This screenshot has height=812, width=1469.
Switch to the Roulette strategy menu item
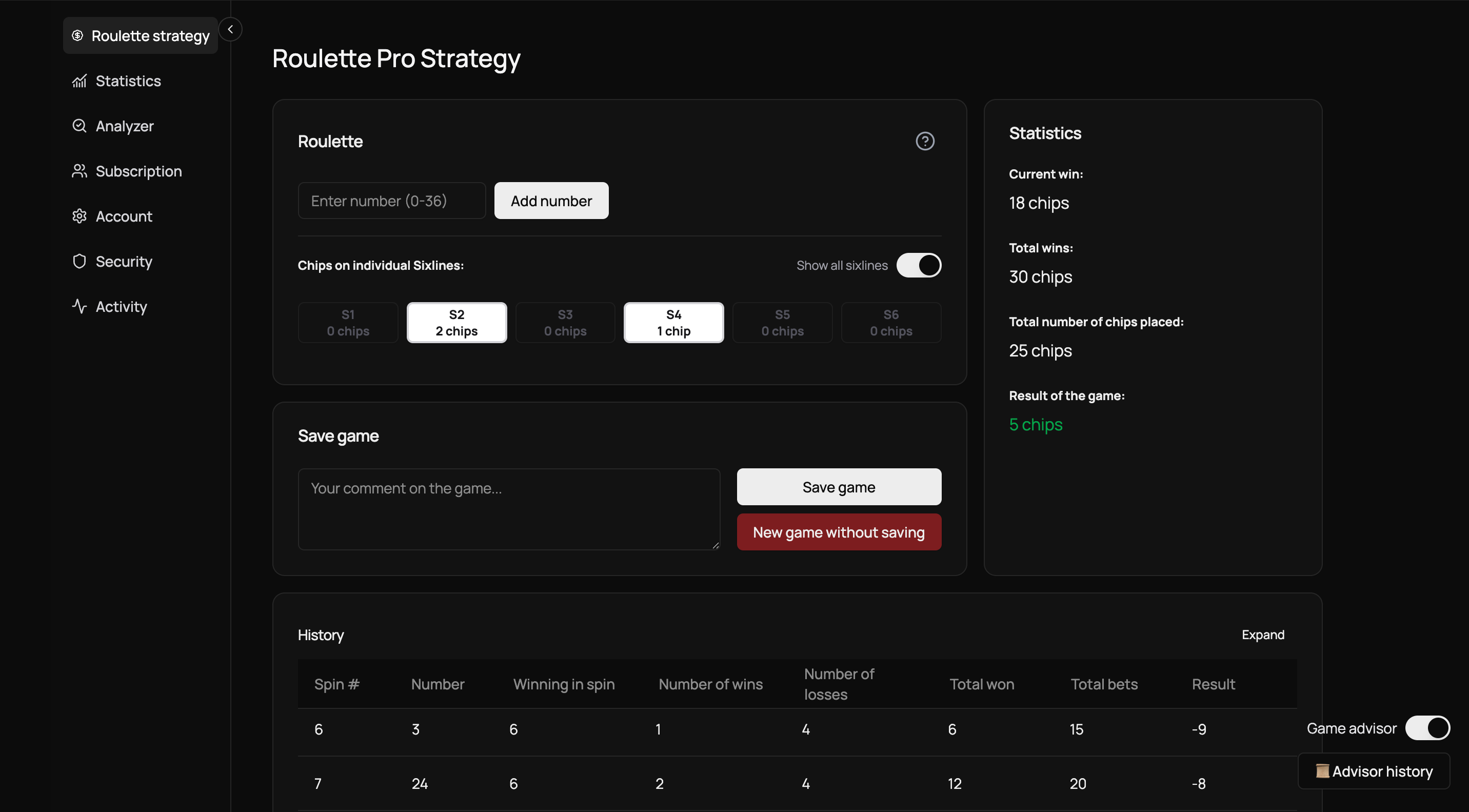[x=140, y=35]
